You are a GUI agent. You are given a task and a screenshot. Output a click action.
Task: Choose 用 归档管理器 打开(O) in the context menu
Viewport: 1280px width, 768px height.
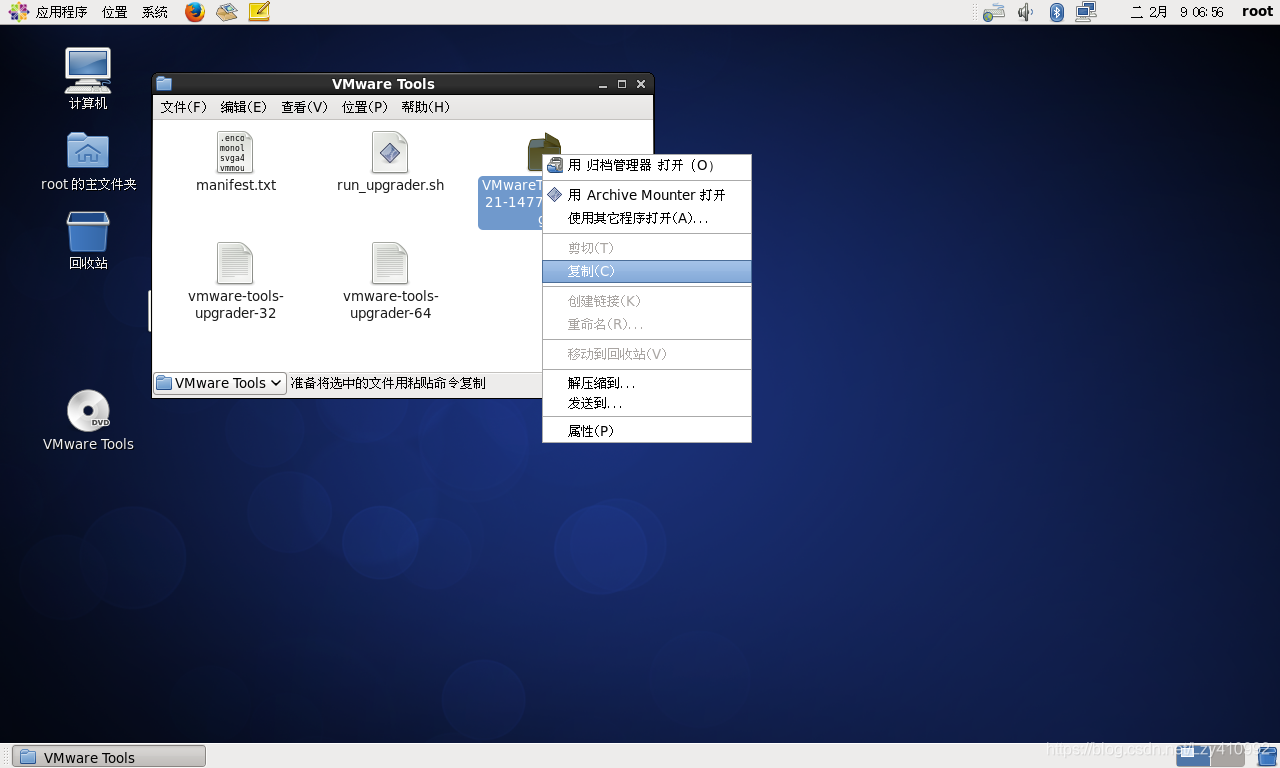[x=647, y=165]
